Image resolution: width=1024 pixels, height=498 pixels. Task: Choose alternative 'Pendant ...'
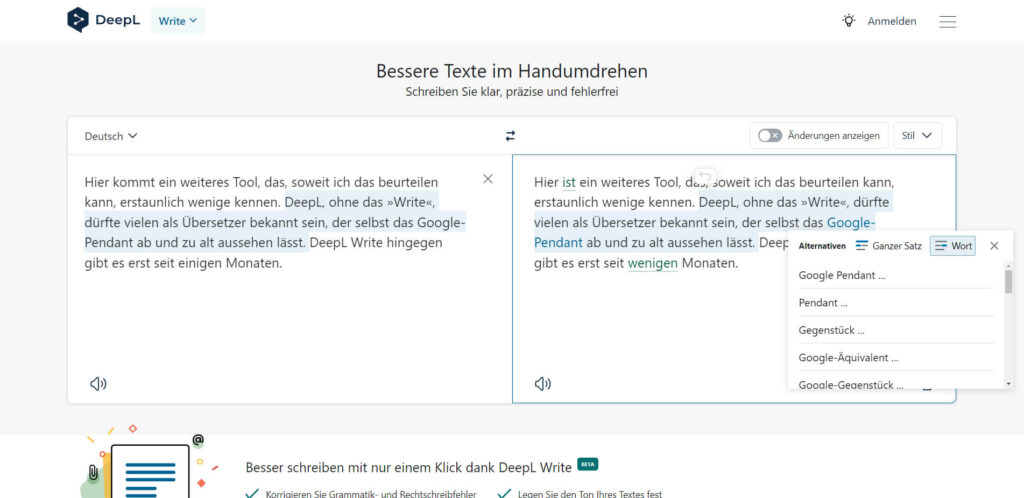[896, 303]
